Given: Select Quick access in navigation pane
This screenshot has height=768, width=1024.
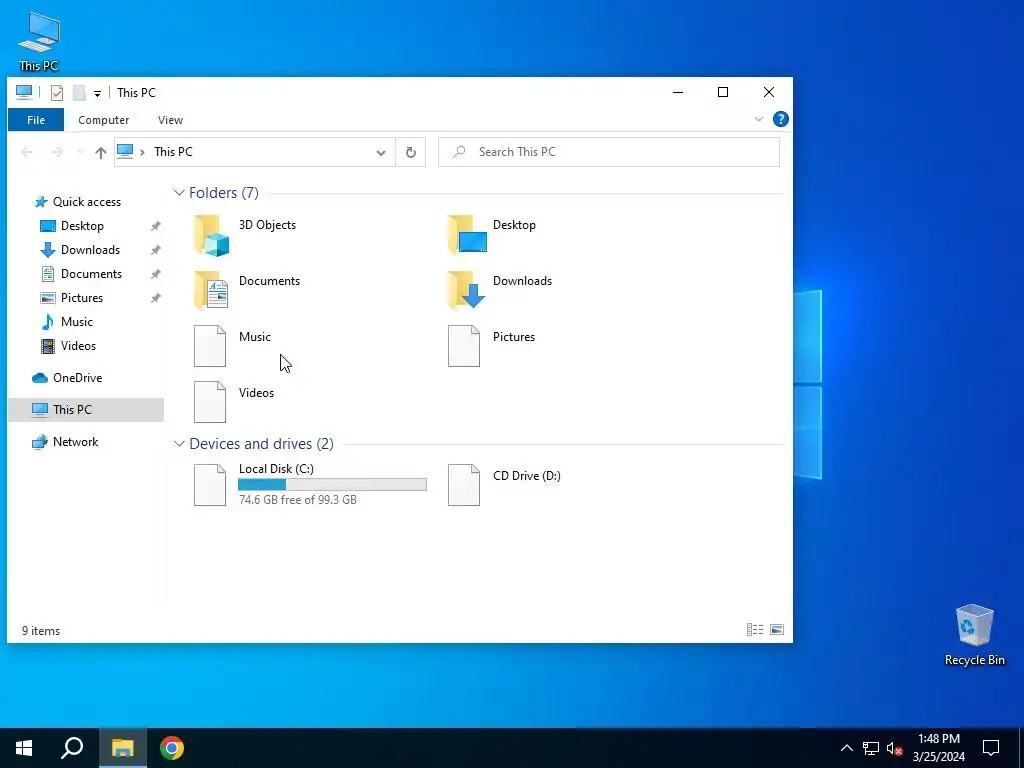Looking at the screenshot, I should tap(87, 202).
